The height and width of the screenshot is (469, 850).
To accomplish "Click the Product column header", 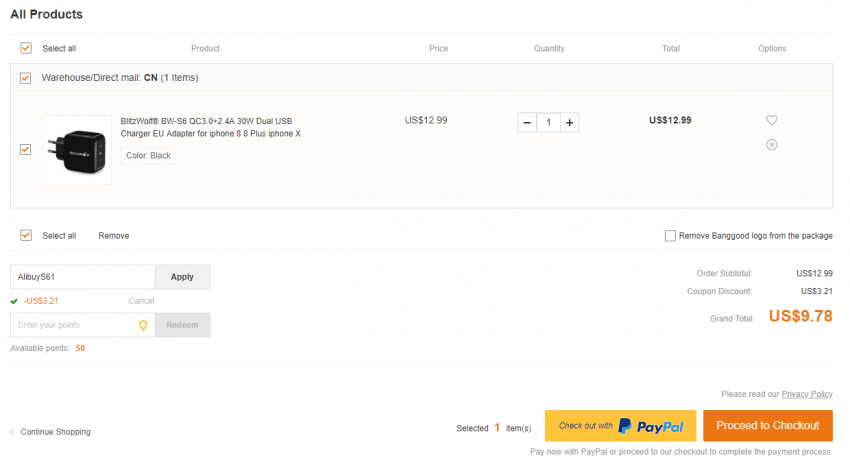I will click(x=205, y=49).
